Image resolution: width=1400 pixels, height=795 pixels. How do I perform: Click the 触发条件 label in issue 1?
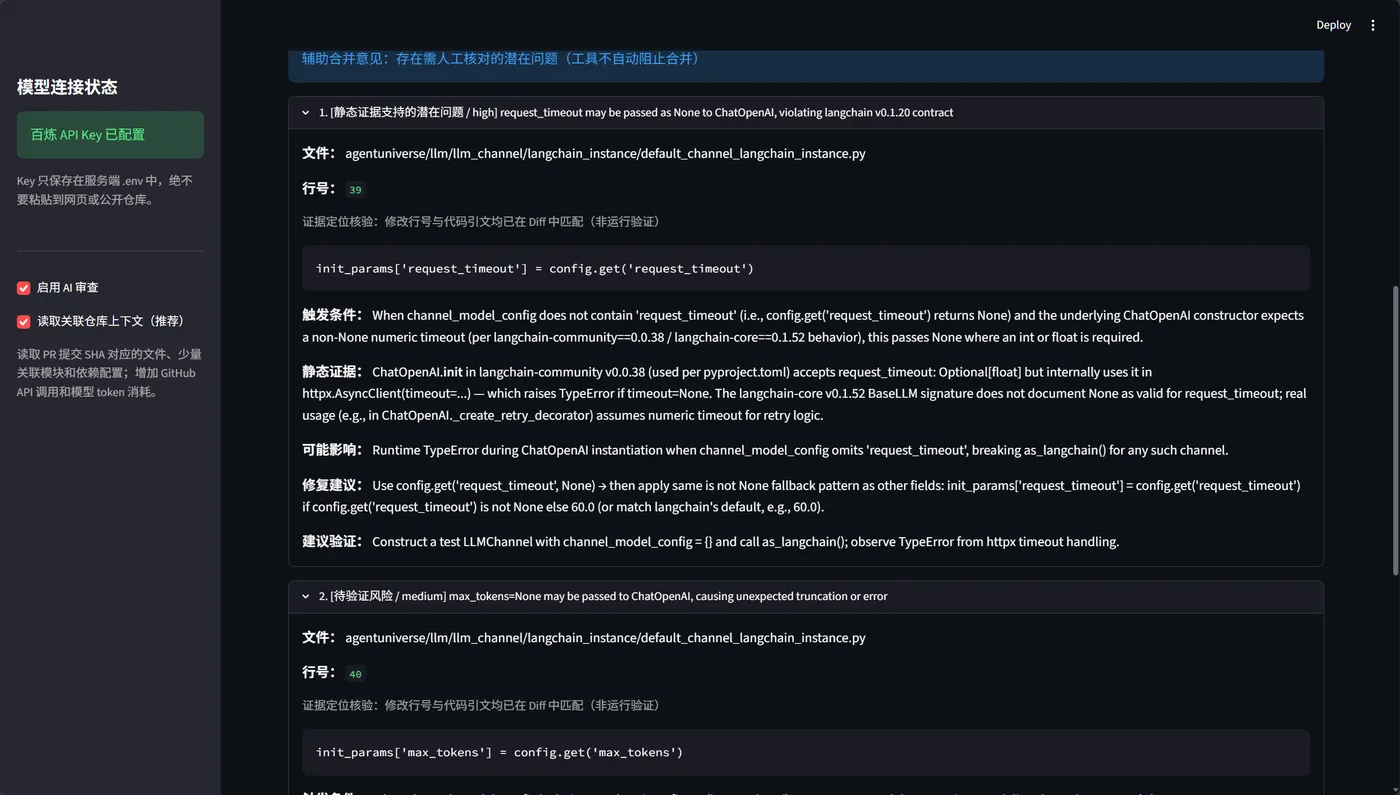333,315
